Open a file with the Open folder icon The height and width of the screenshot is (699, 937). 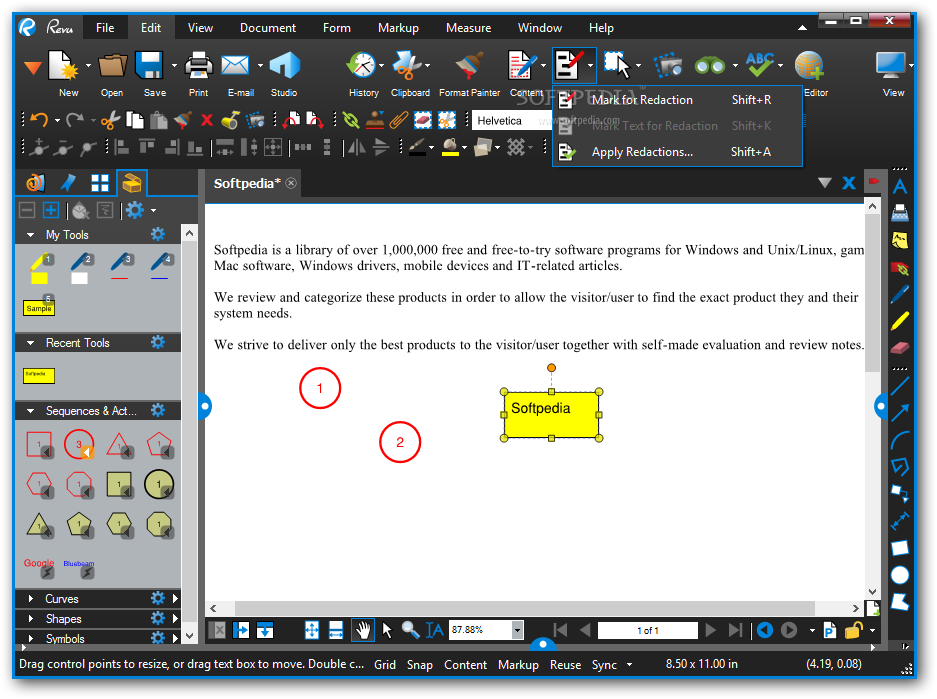coord(112,66)
